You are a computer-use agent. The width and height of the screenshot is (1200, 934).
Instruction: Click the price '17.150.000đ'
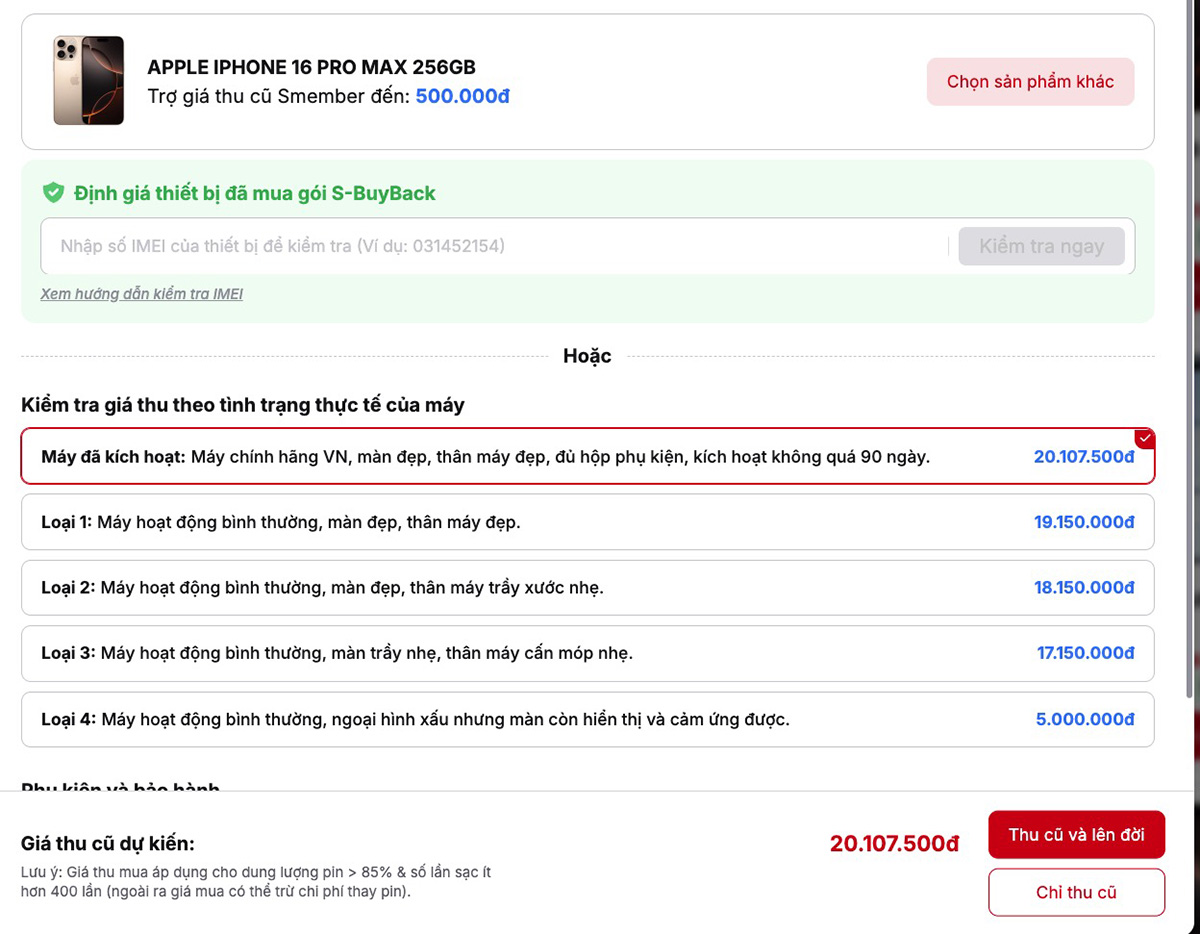click(1085, 653)
